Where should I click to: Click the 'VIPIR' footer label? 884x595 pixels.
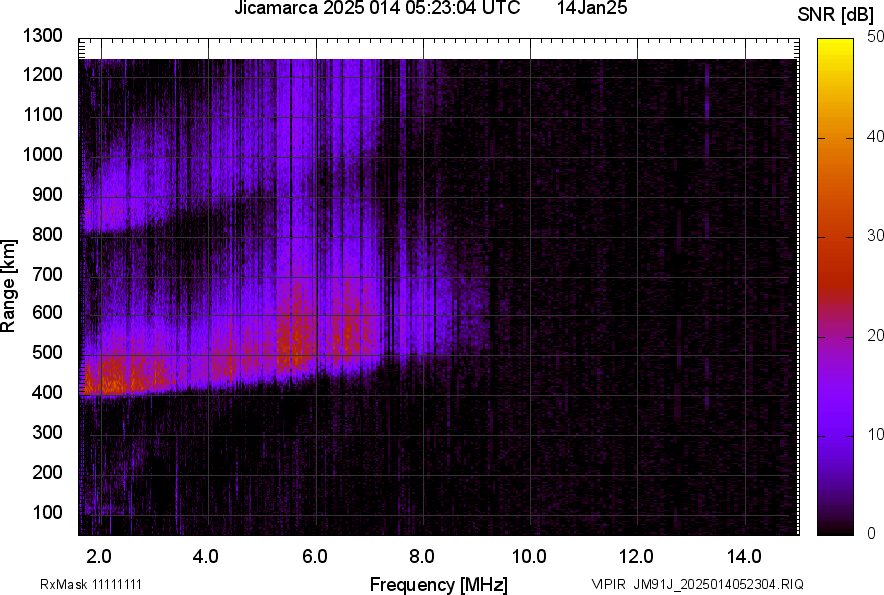608,584
